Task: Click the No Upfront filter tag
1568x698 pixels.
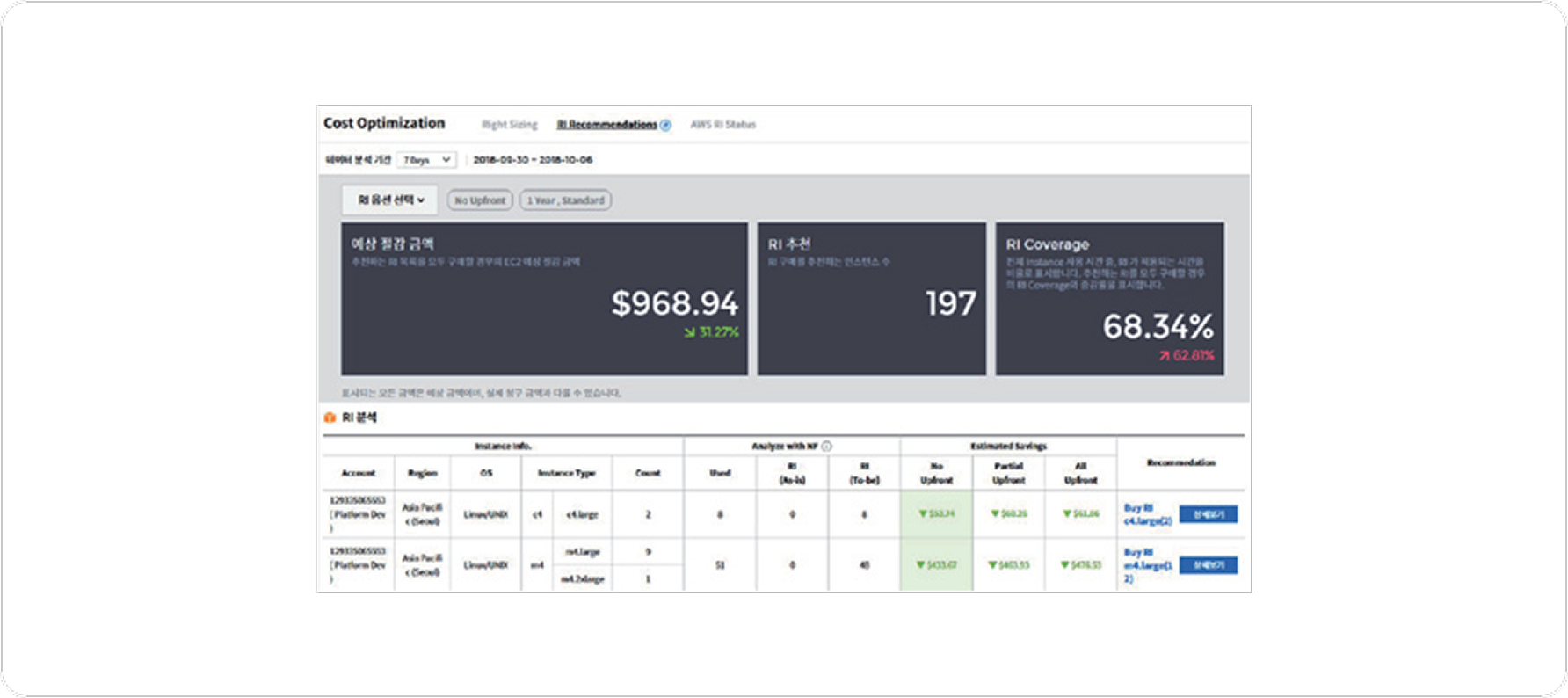Action: point(480,200)
